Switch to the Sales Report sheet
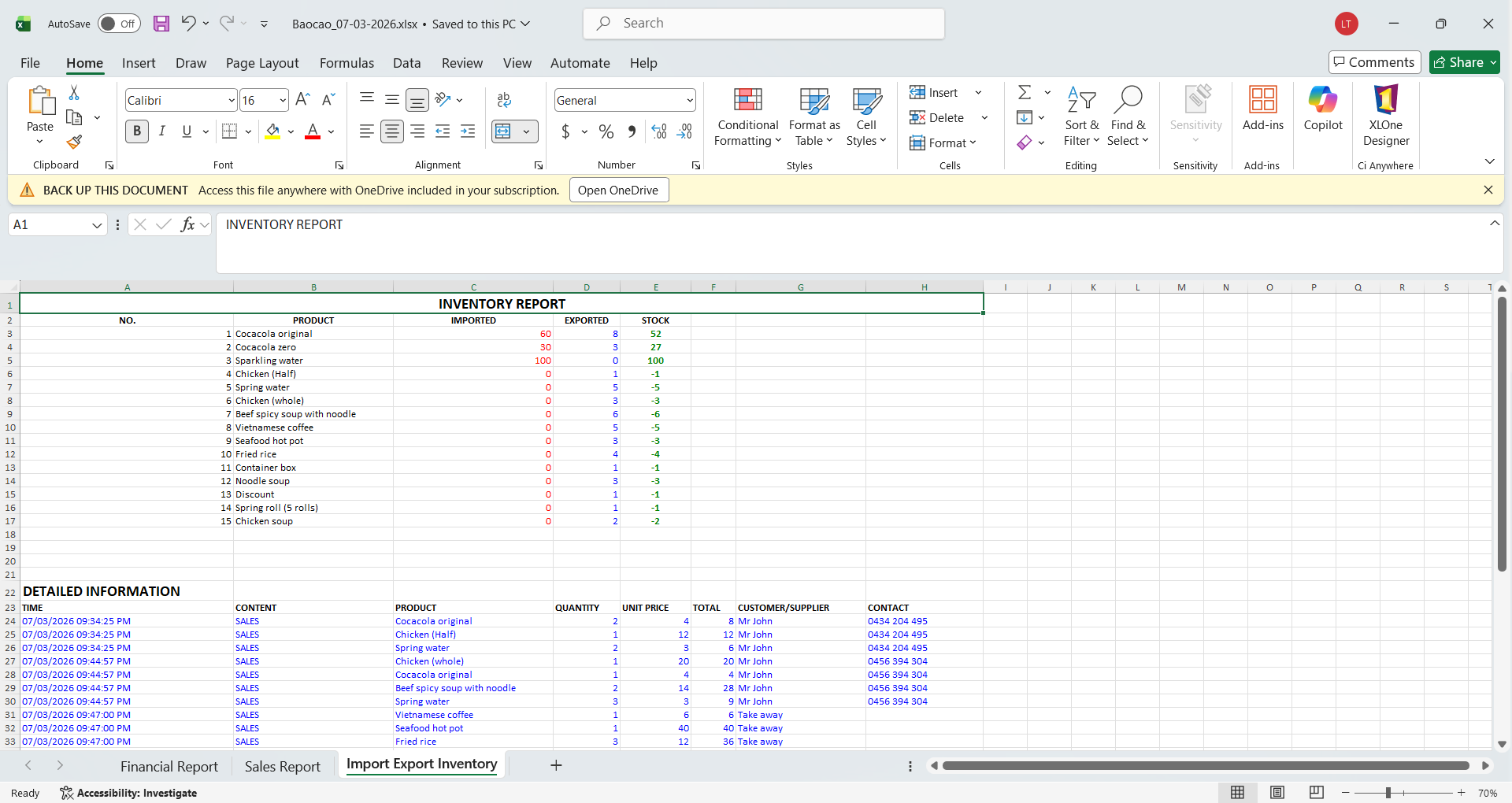 coord(282,765)
